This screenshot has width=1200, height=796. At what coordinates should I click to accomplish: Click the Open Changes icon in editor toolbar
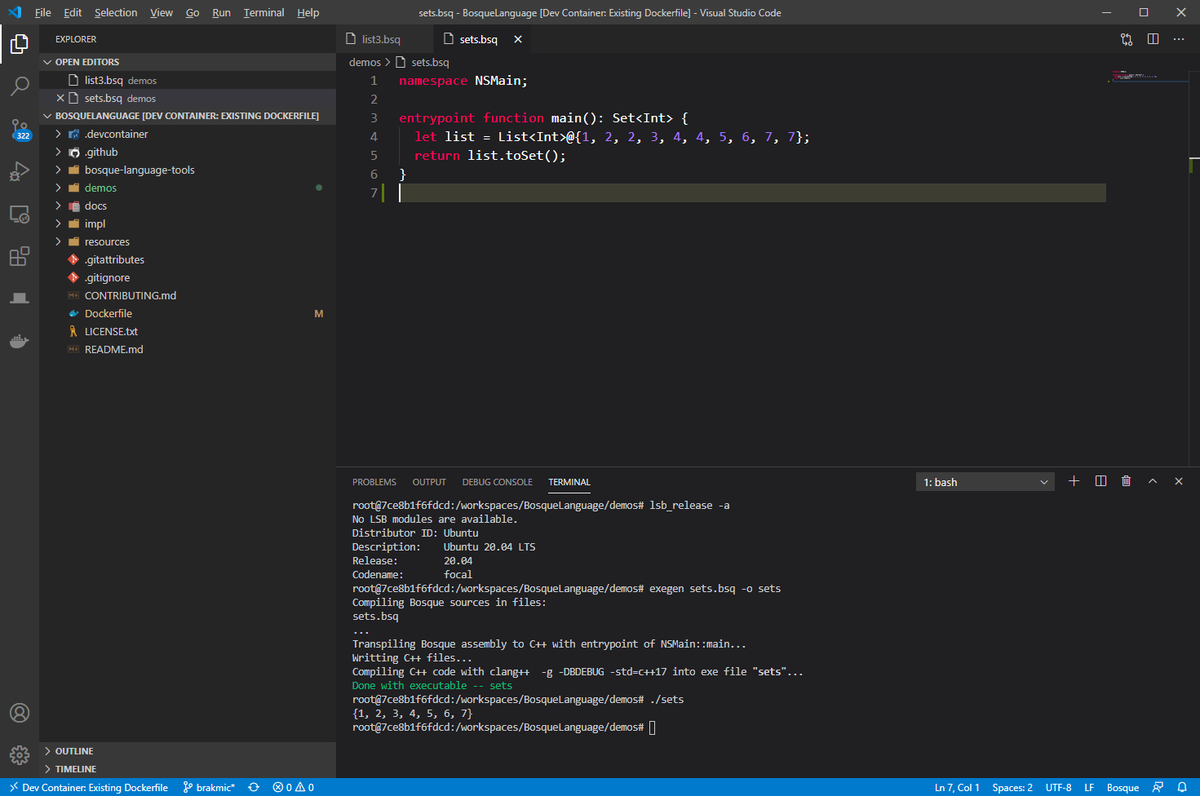[x=1127, y=39]
